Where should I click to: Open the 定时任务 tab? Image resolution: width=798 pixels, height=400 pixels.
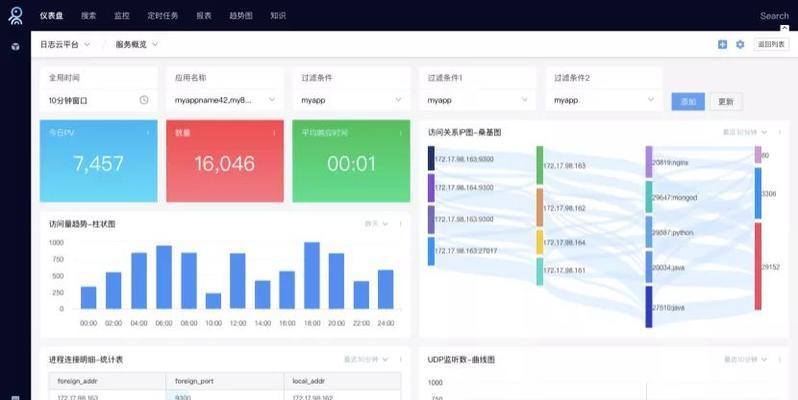(x=163, y=16)
